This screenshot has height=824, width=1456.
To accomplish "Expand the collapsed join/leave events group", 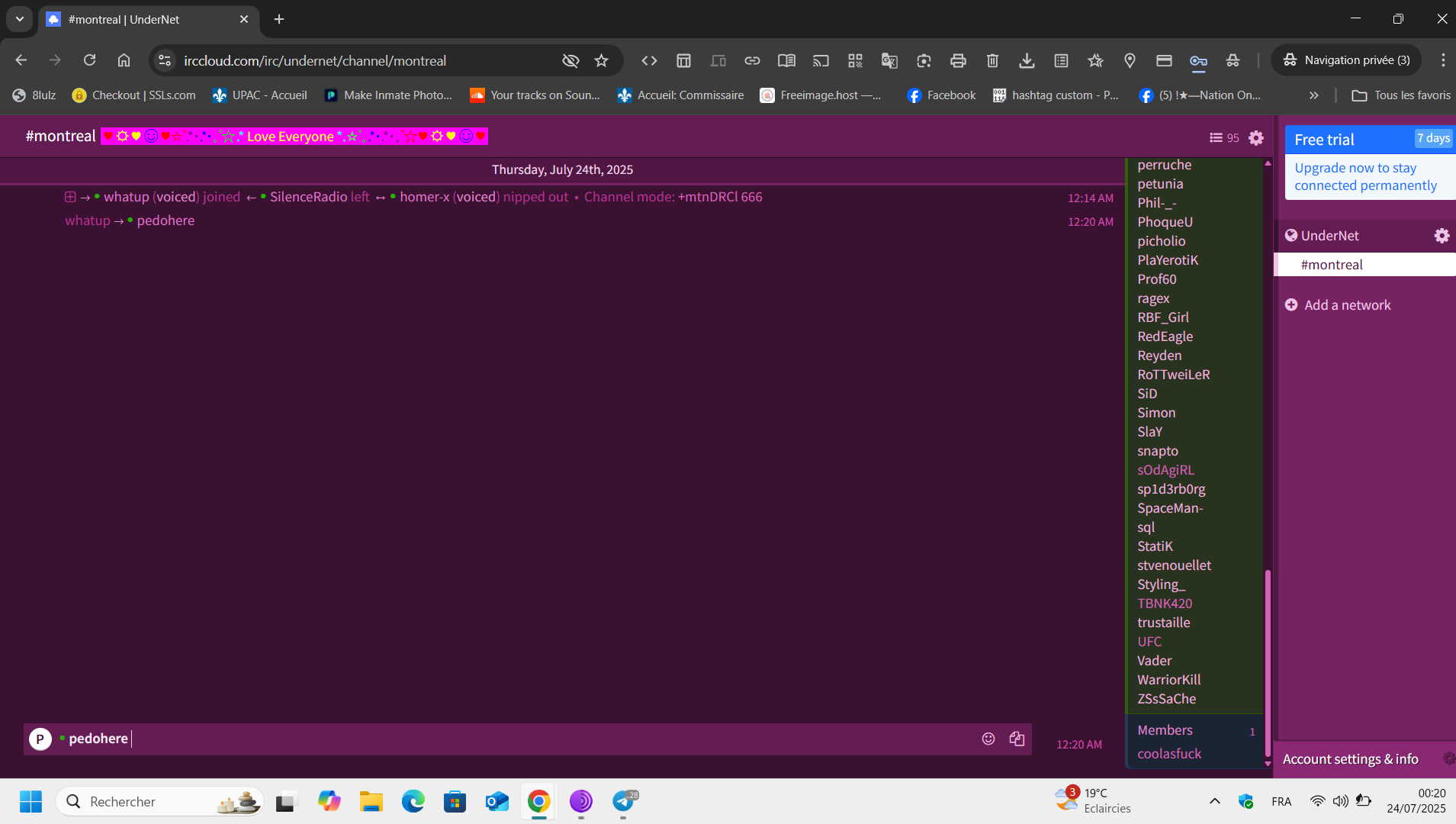I will tap(70, 197).
